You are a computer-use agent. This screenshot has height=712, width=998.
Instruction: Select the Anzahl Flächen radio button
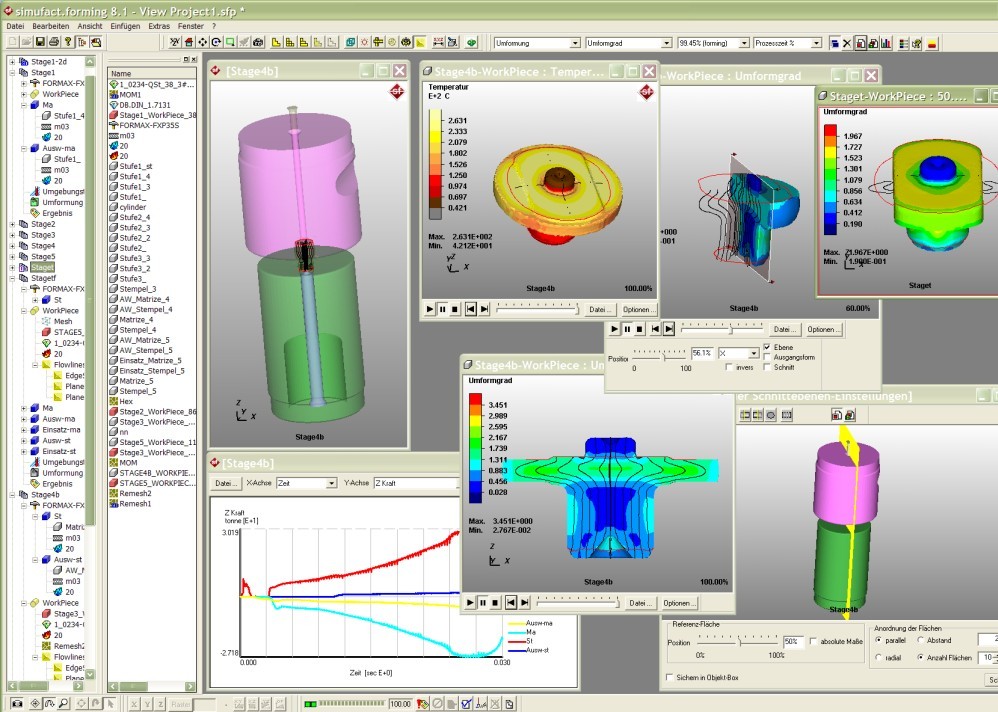920,657
